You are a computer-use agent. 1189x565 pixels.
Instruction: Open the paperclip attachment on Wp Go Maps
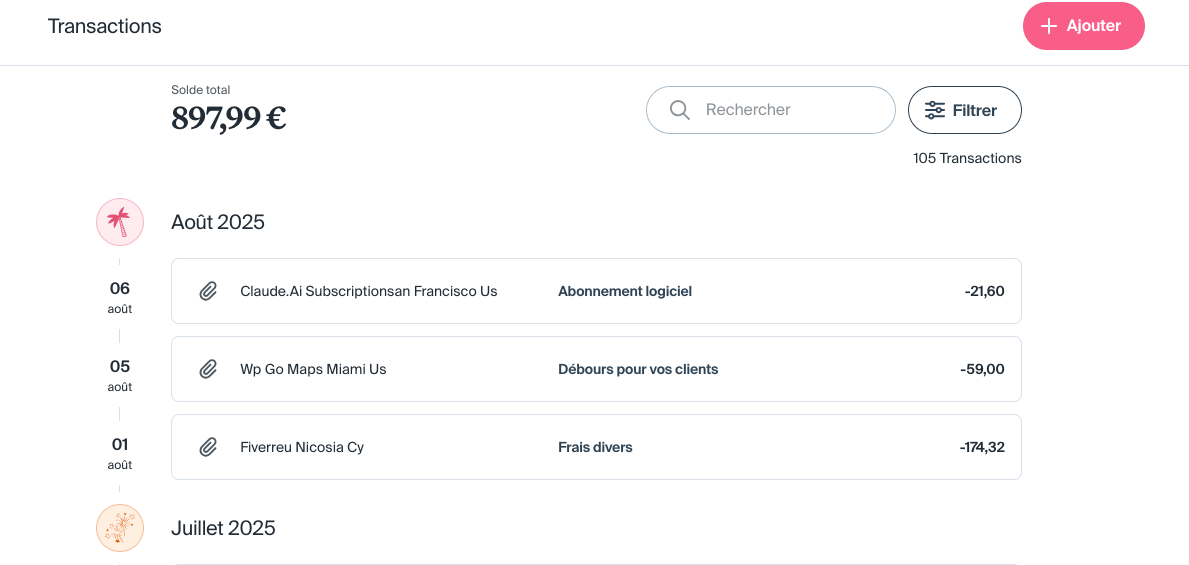pyautogui.click(x=208, y=369)
